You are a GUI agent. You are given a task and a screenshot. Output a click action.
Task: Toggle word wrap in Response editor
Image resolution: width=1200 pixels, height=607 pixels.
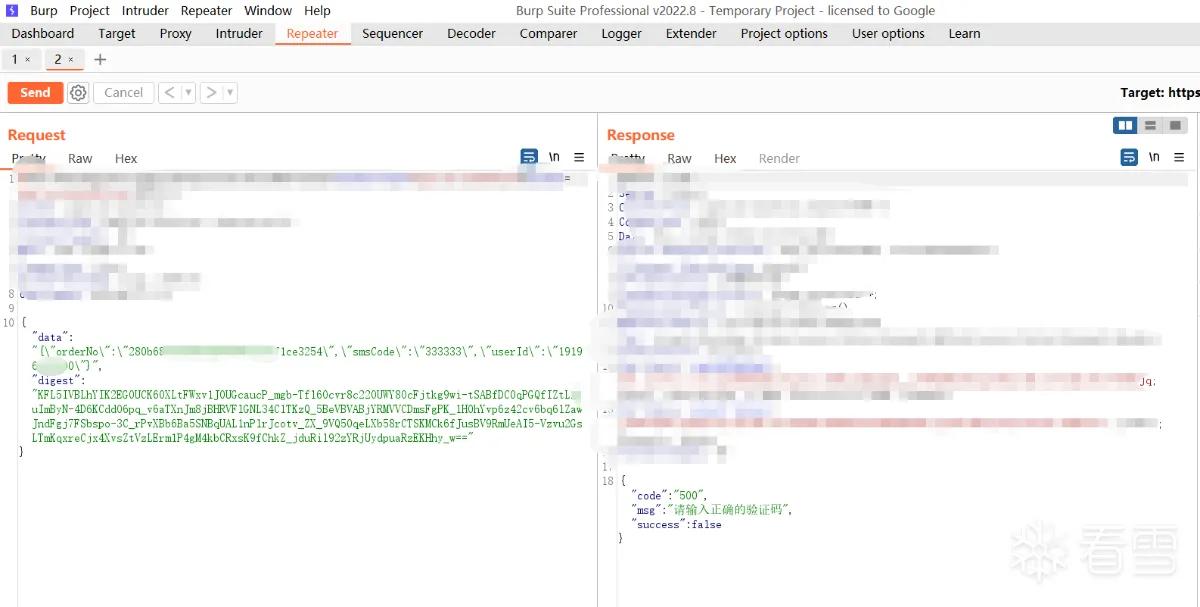point(1129,158)
